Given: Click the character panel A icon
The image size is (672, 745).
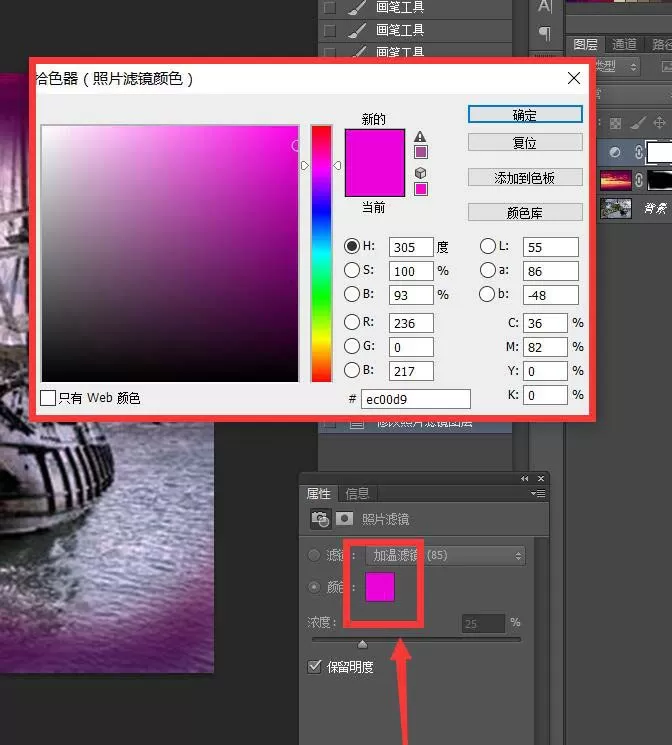Looking at the screenshot, I should click(x=545, y=6).
